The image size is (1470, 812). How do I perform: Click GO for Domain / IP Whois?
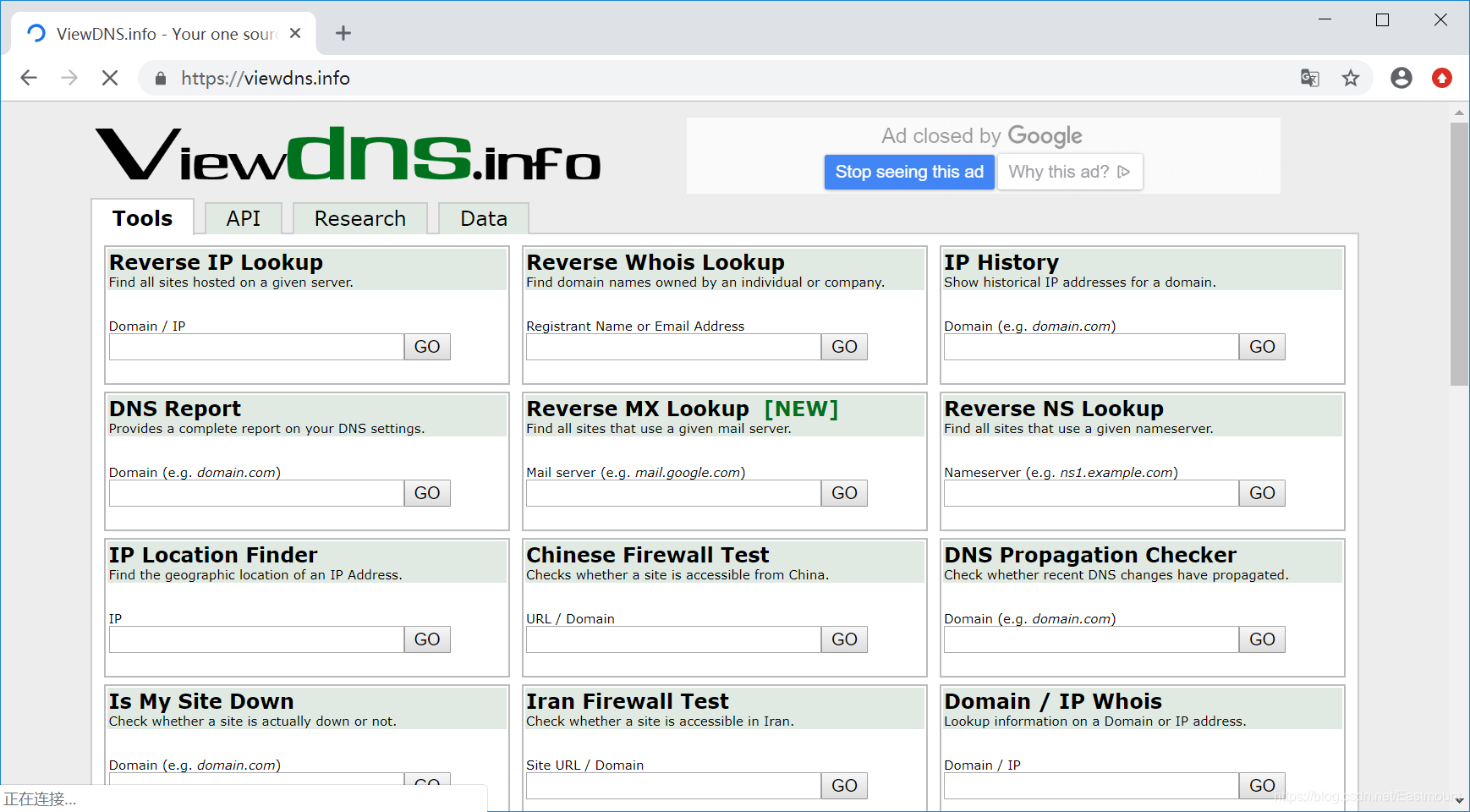pyautogui.click(x=1262, y=786)
